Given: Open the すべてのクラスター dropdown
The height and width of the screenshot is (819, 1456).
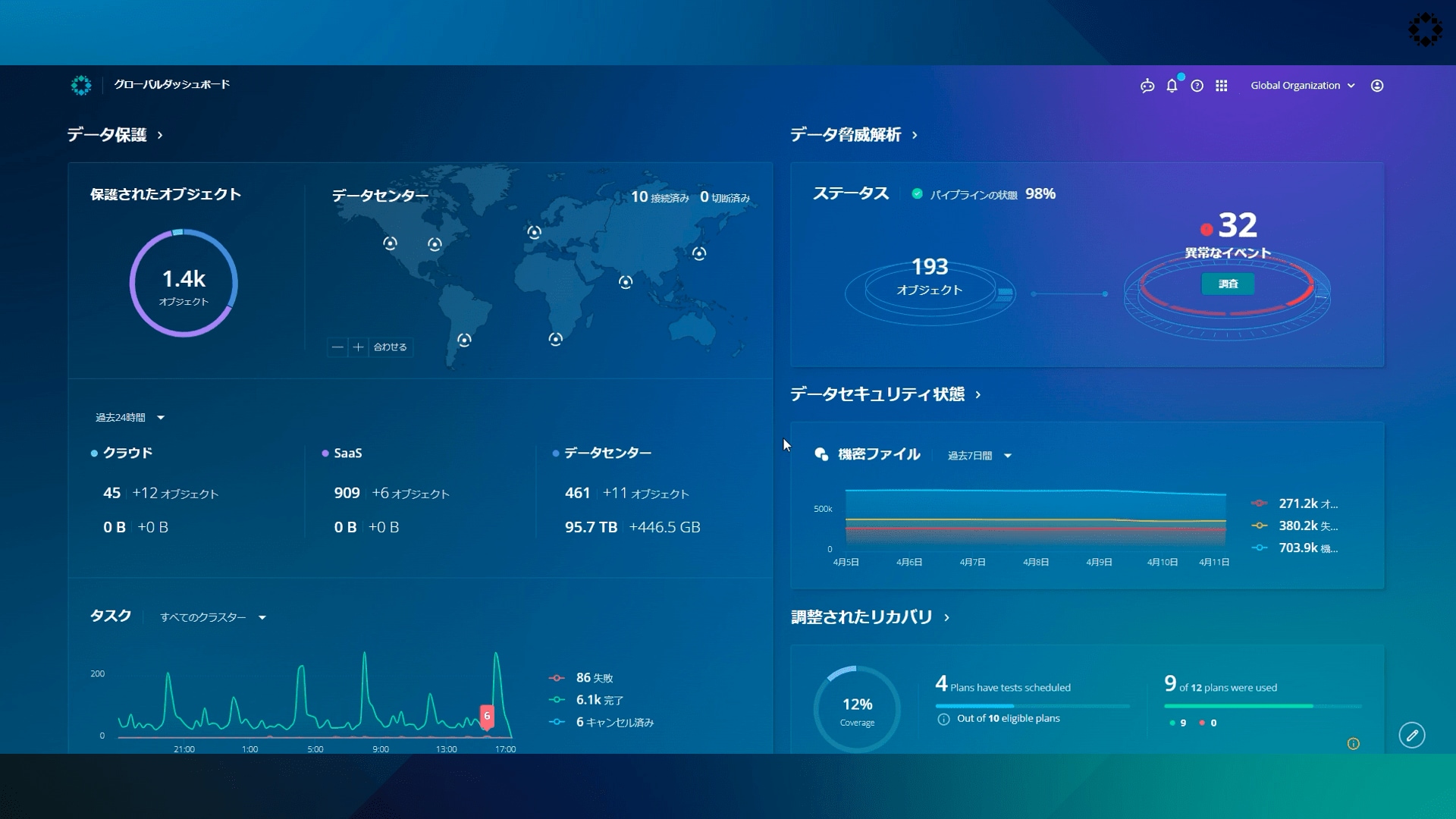Looking at the screenshot, I should [212, 617].
